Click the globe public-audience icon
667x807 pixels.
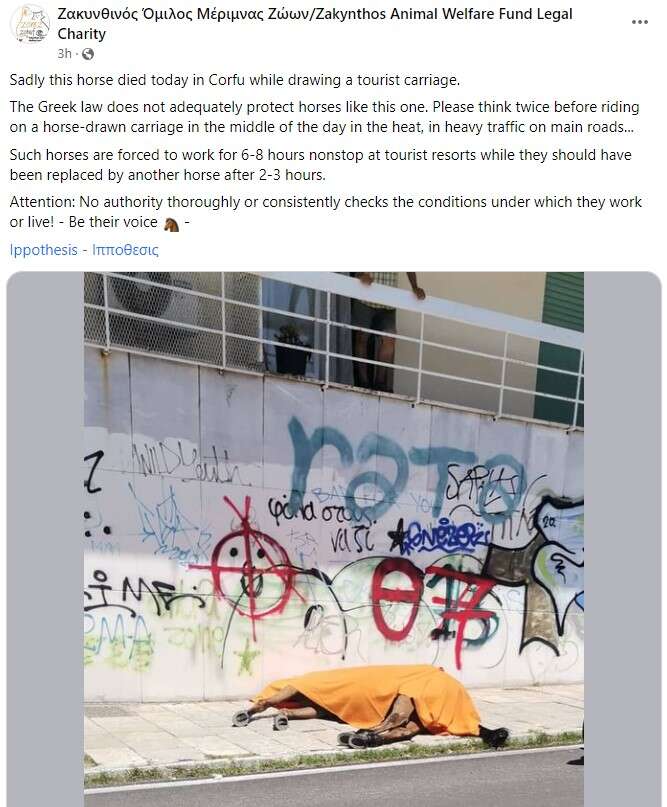point(88,54)
